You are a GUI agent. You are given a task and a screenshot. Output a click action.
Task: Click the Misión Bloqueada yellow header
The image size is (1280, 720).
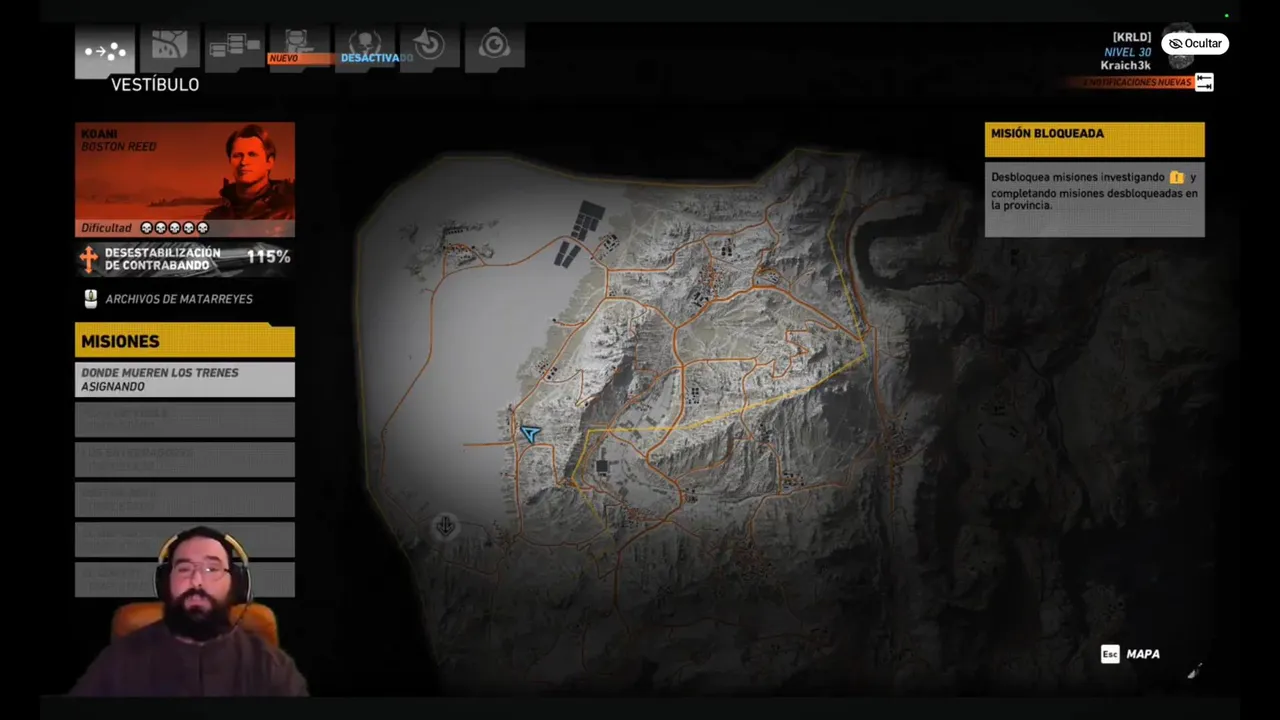point(1094,139)
